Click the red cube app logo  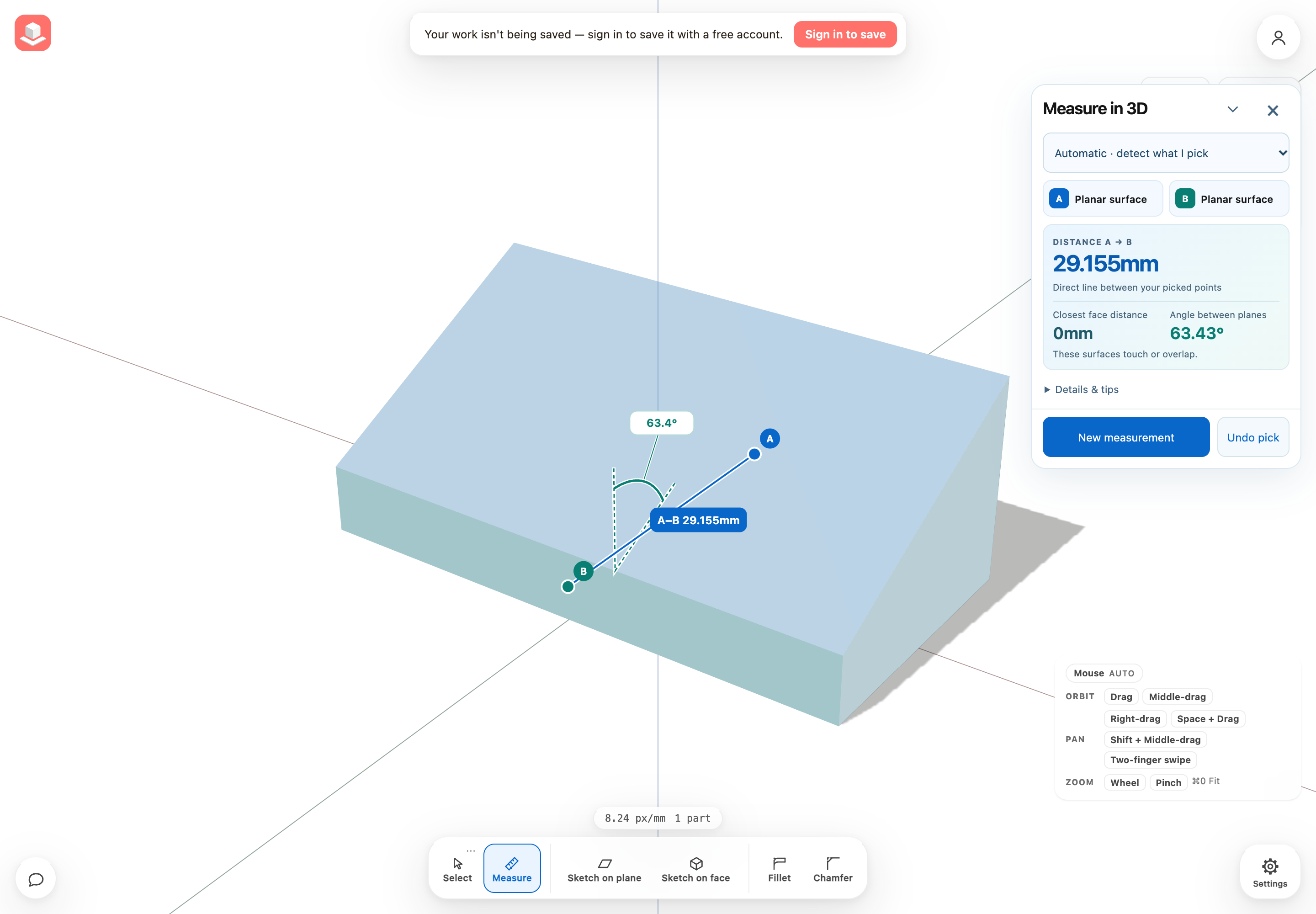pos(32,32)
